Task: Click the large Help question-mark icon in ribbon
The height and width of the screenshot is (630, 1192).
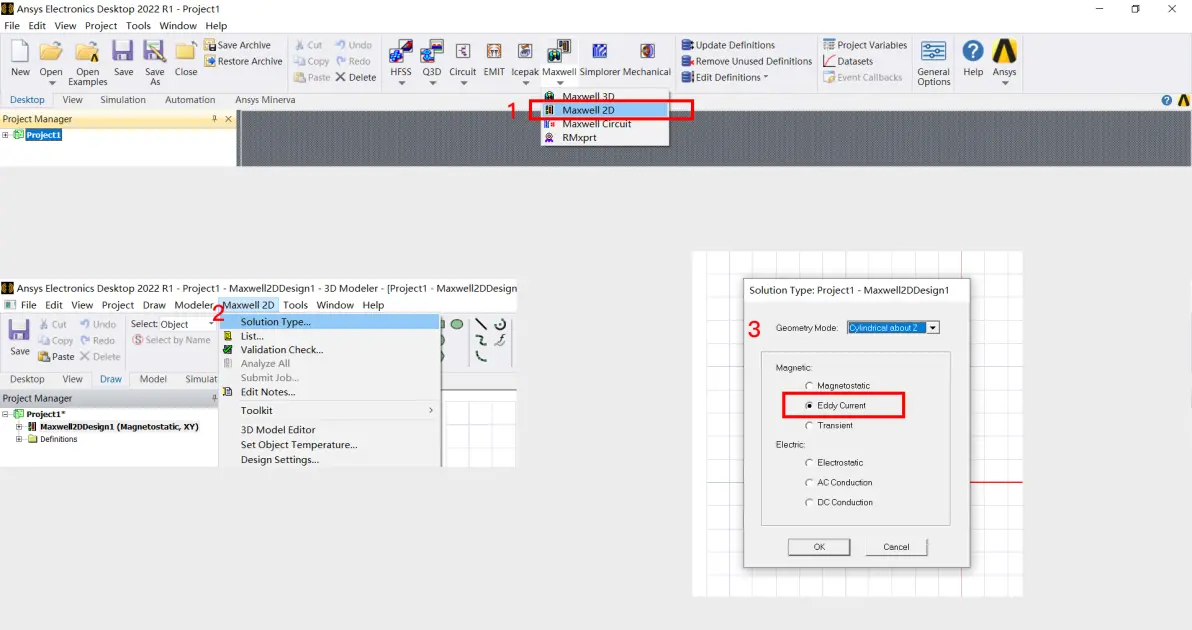Action: (973, 58)
